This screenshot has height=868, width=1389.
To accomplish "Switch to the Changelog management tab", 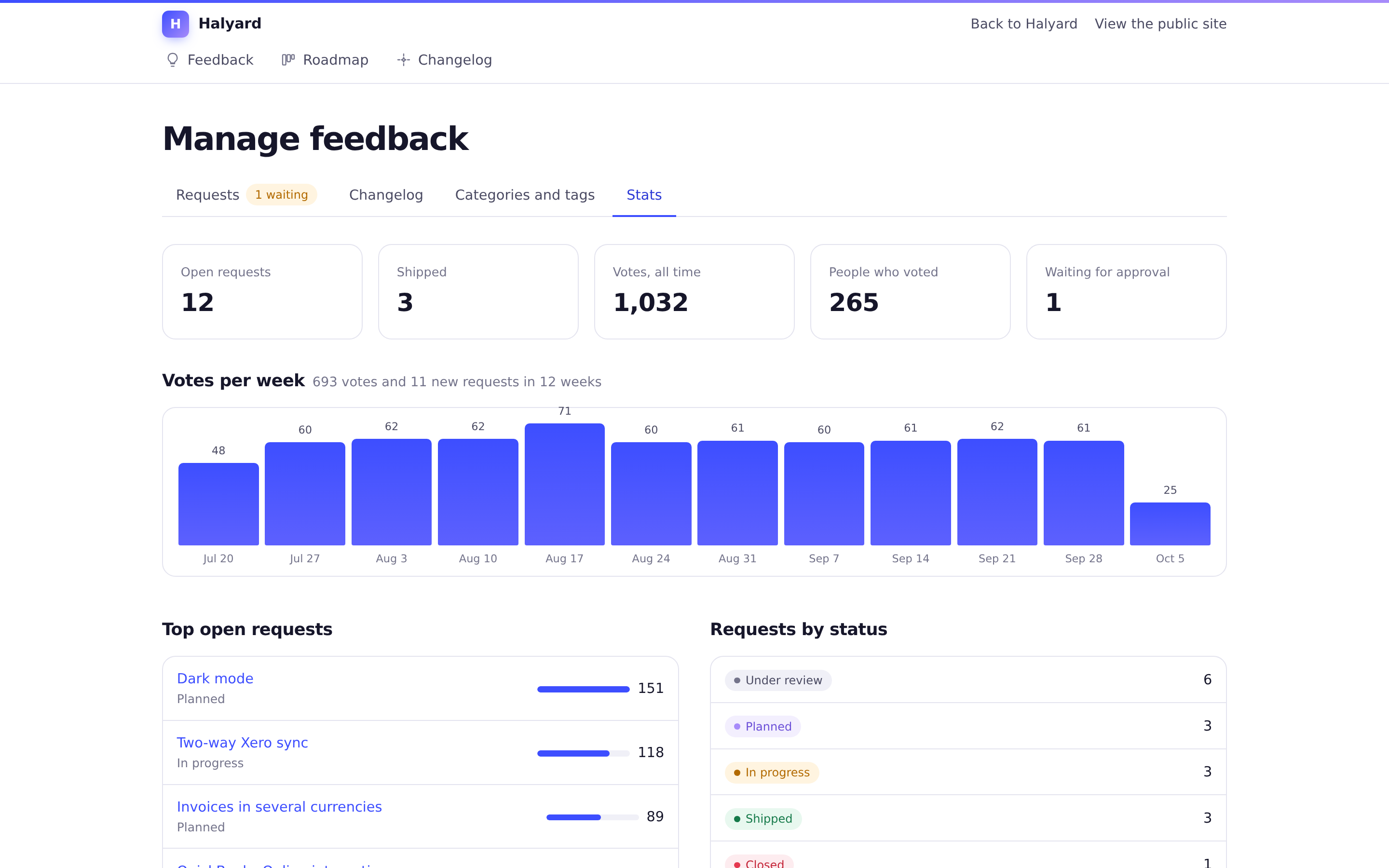I will tap(386, 195).
